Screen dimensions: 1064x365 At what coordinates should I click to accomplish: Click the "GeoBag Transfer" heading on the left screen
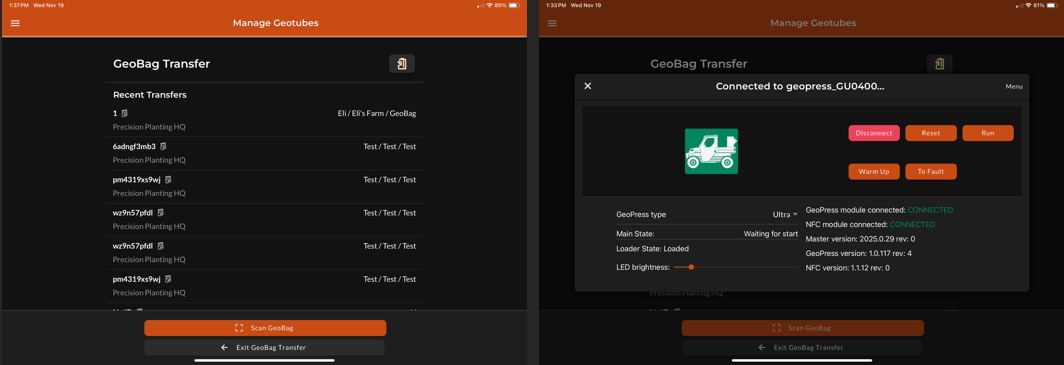pos(162,64)
